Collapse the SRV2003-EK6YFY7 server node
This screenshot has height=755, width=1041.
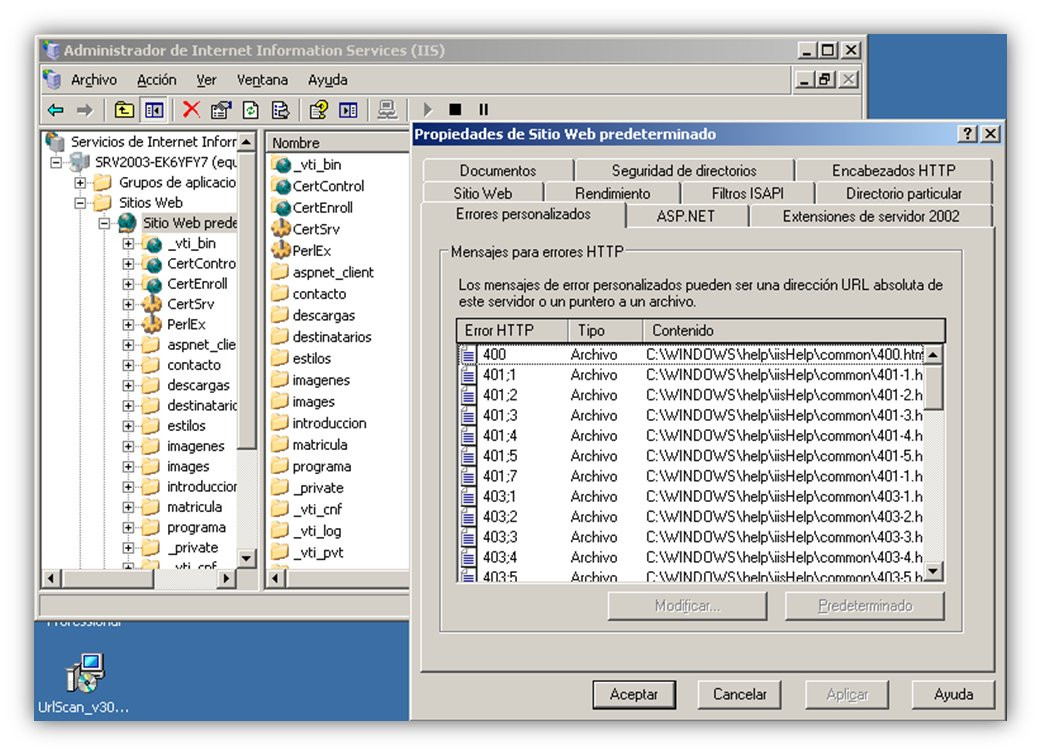point(56,162)
